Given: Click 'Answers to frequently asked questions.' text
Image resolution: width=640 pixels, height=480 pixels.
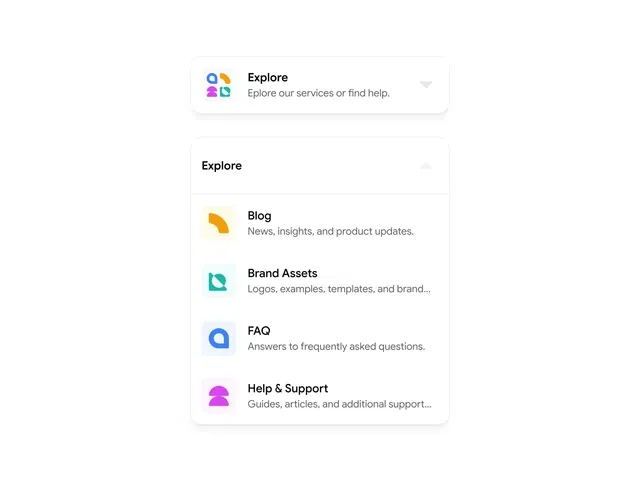Looking at the screenshot, I should click(336, 347).
